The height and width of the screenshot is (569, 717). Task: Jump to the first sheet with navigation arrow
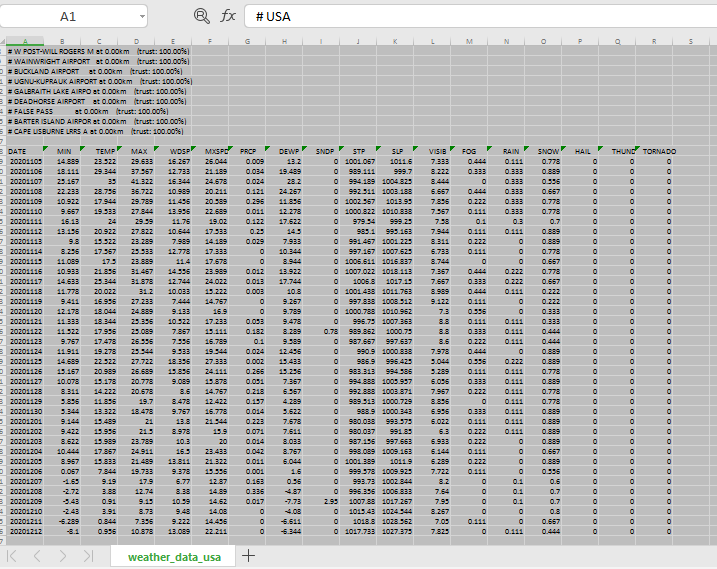tap(12, 556)
